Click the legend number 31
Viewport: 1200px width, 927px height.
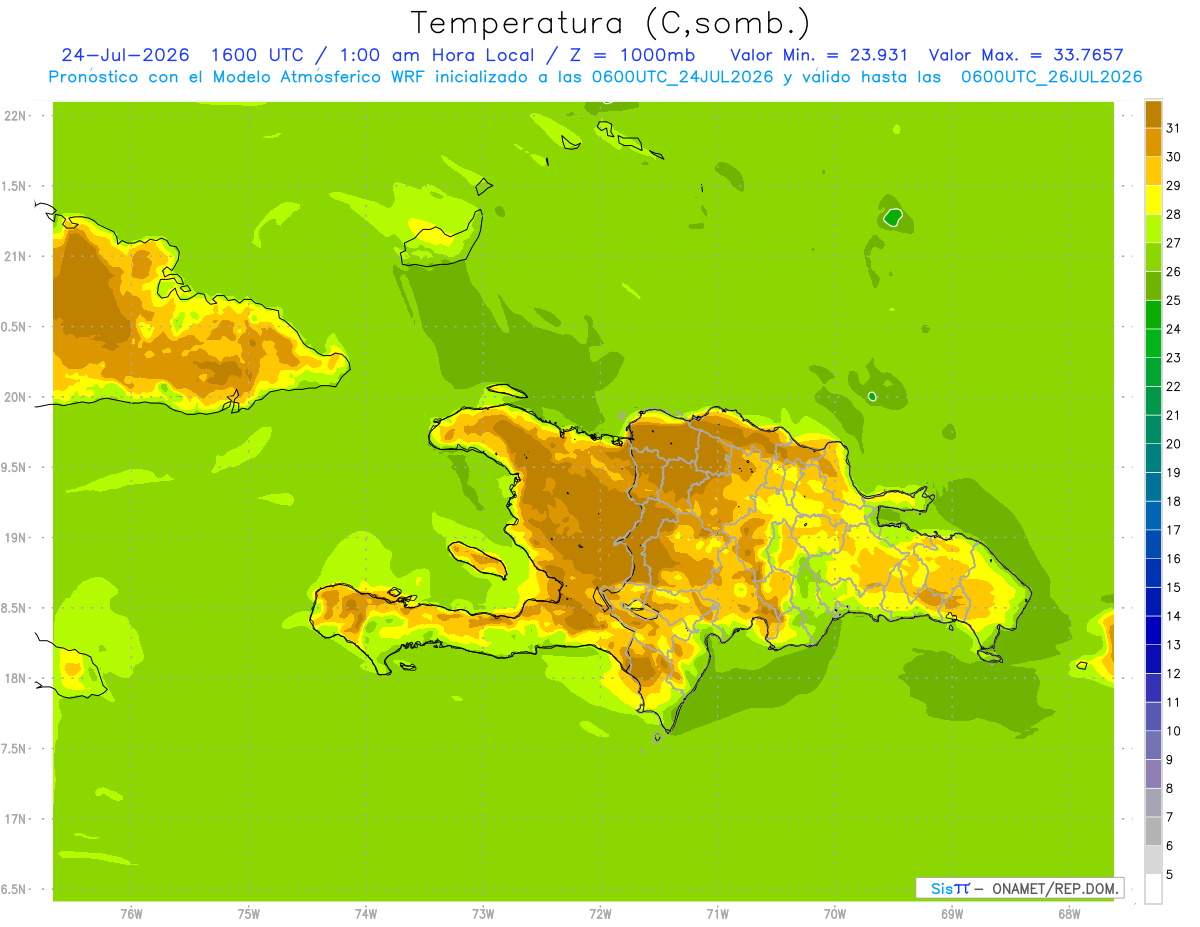coord(1174,128)
